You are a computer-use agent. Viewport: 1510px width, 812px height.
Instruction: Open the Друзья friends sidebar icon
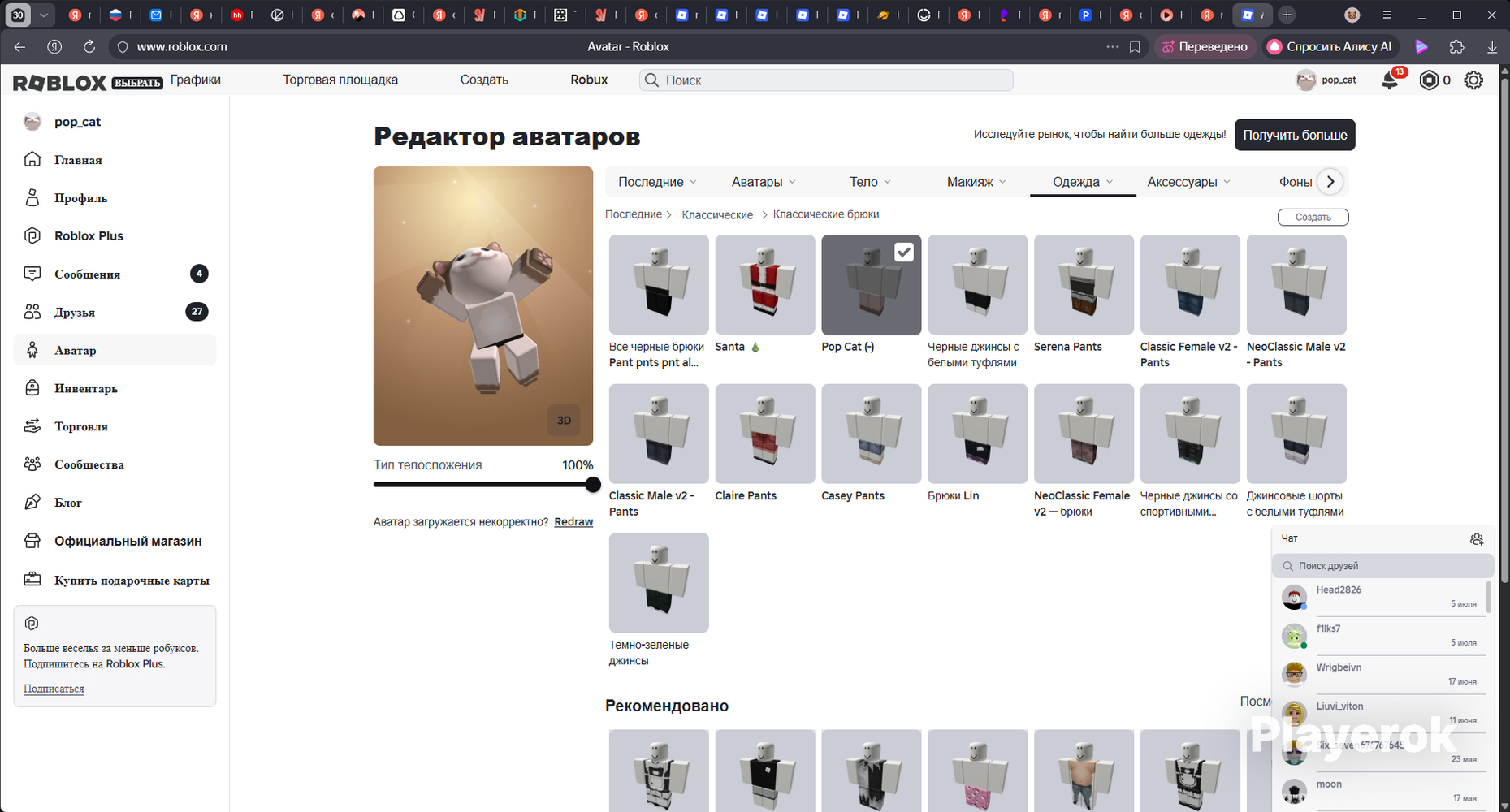(x=32, y=312)
